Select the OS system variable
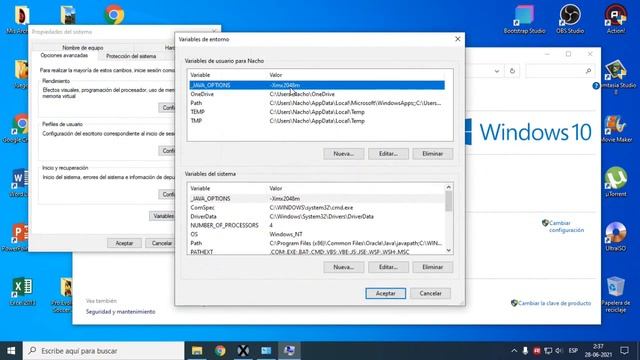 (x=317, y=234)
